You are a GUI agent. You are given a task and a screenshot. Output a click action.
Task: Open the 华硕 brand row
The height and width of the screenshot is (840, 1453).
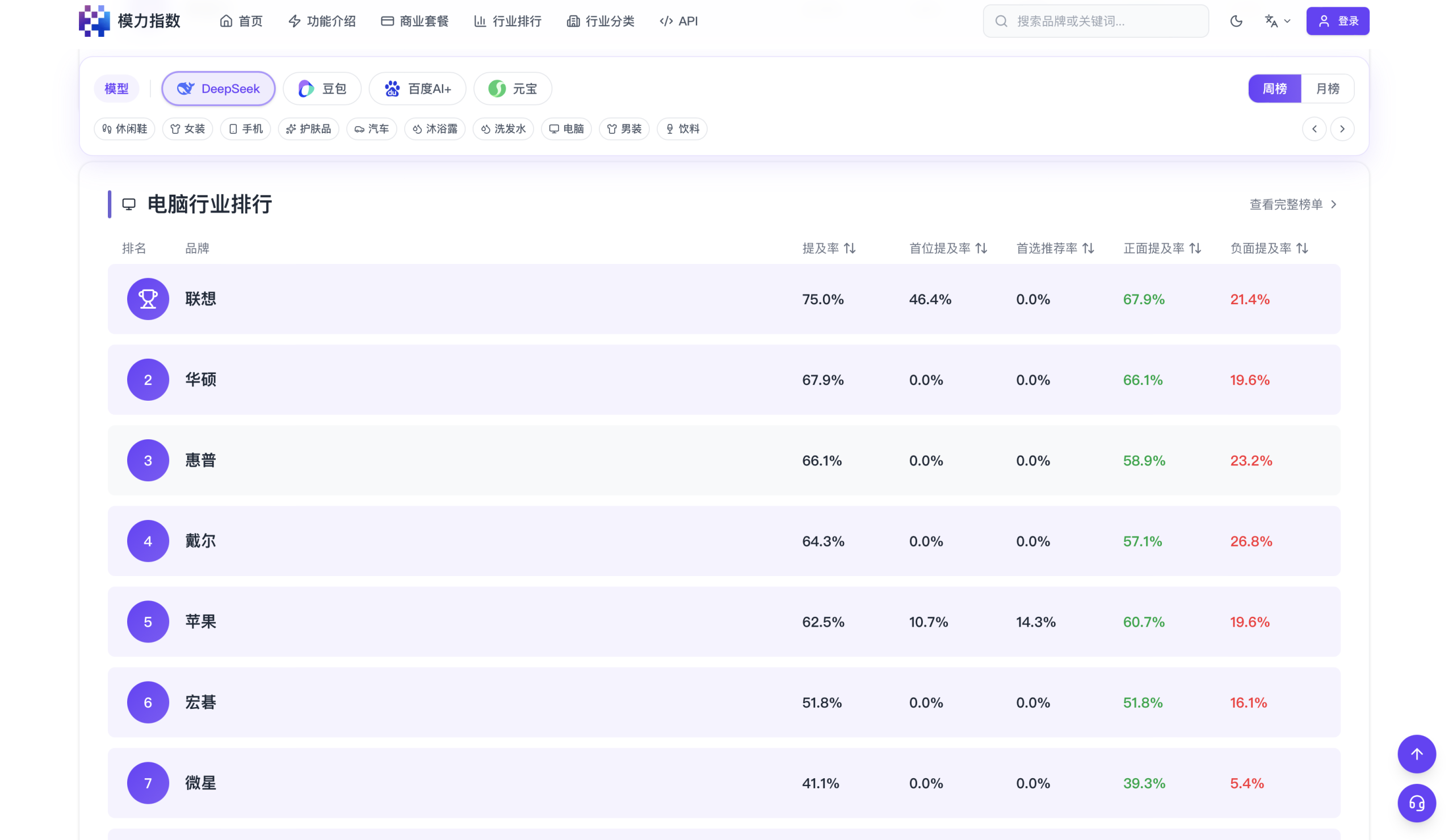724,380
